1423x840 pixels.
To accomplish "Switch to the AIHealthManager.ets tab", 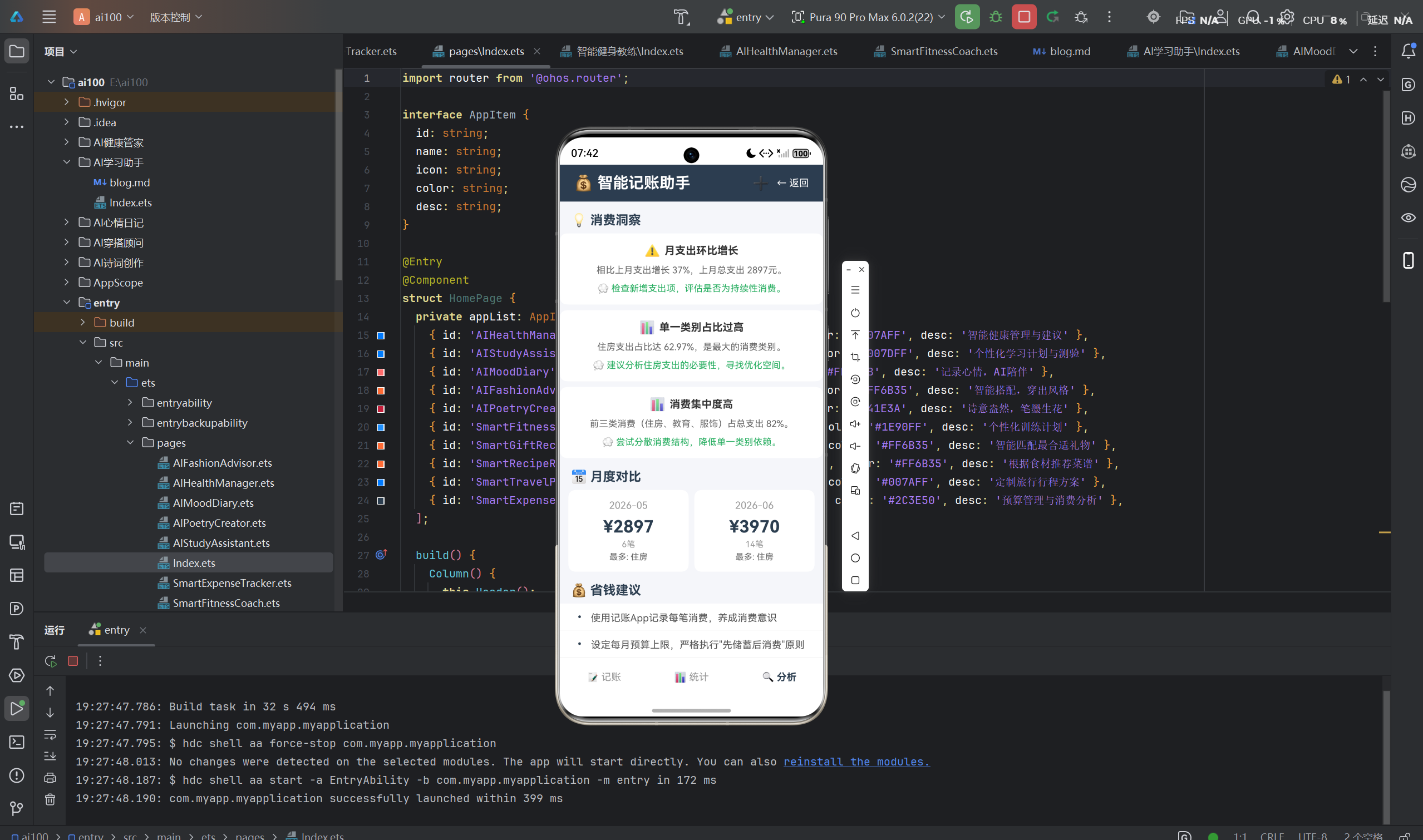I will pos(779,51).
